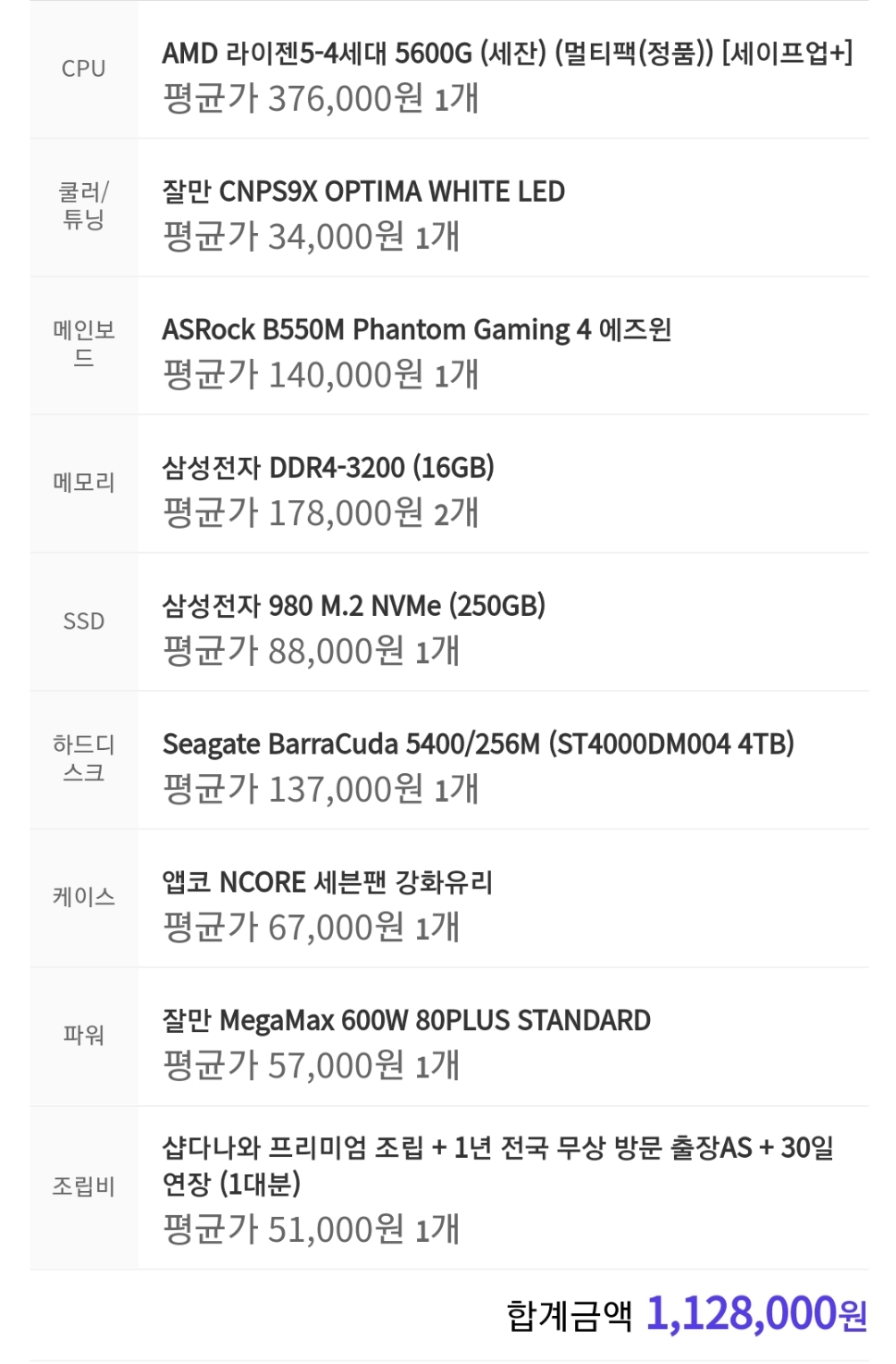Open the 샵다나와 프리미엄 조립 service entry
Screen dimensions: 896x1364
[498, 1165]
